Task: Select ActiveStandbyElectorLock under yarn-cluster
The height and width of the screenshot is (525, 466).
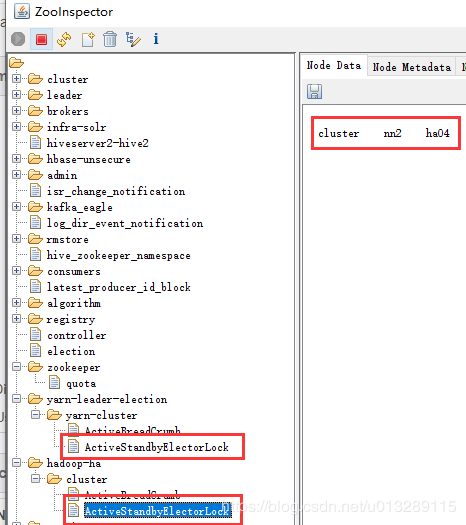Action: [157, 447]
